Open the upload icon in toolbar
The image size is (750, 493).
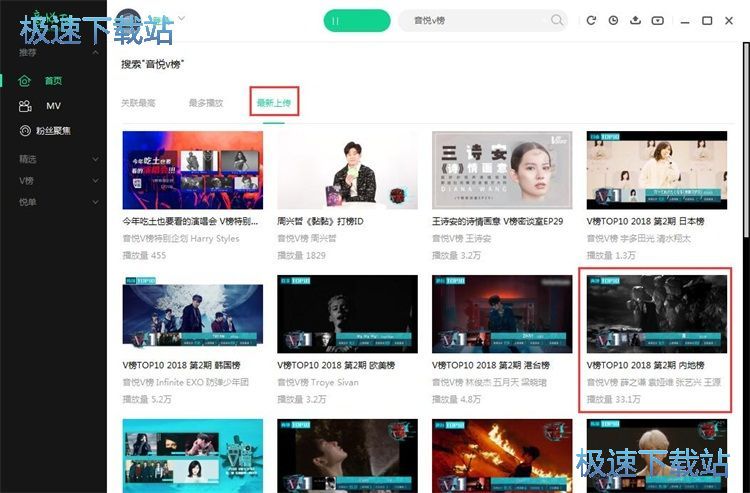[x=635, y=20]
